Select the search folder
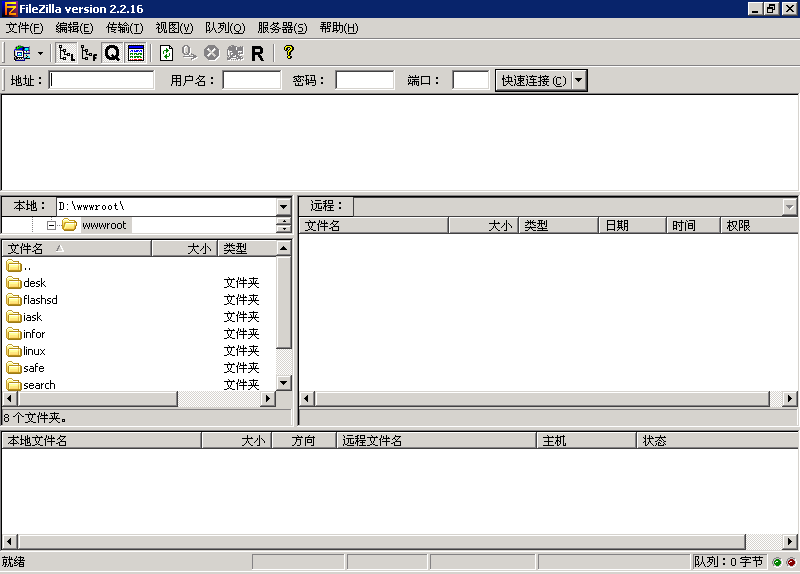800x574 pixels. point(31,385)
